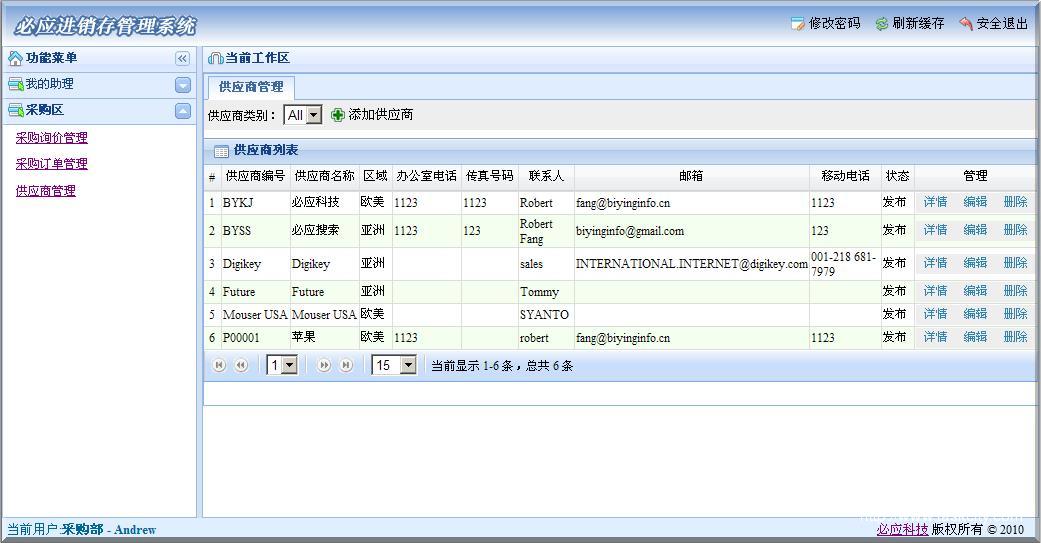
Task: Go to previous page of supplier list
Action: [x=241, y=366]
